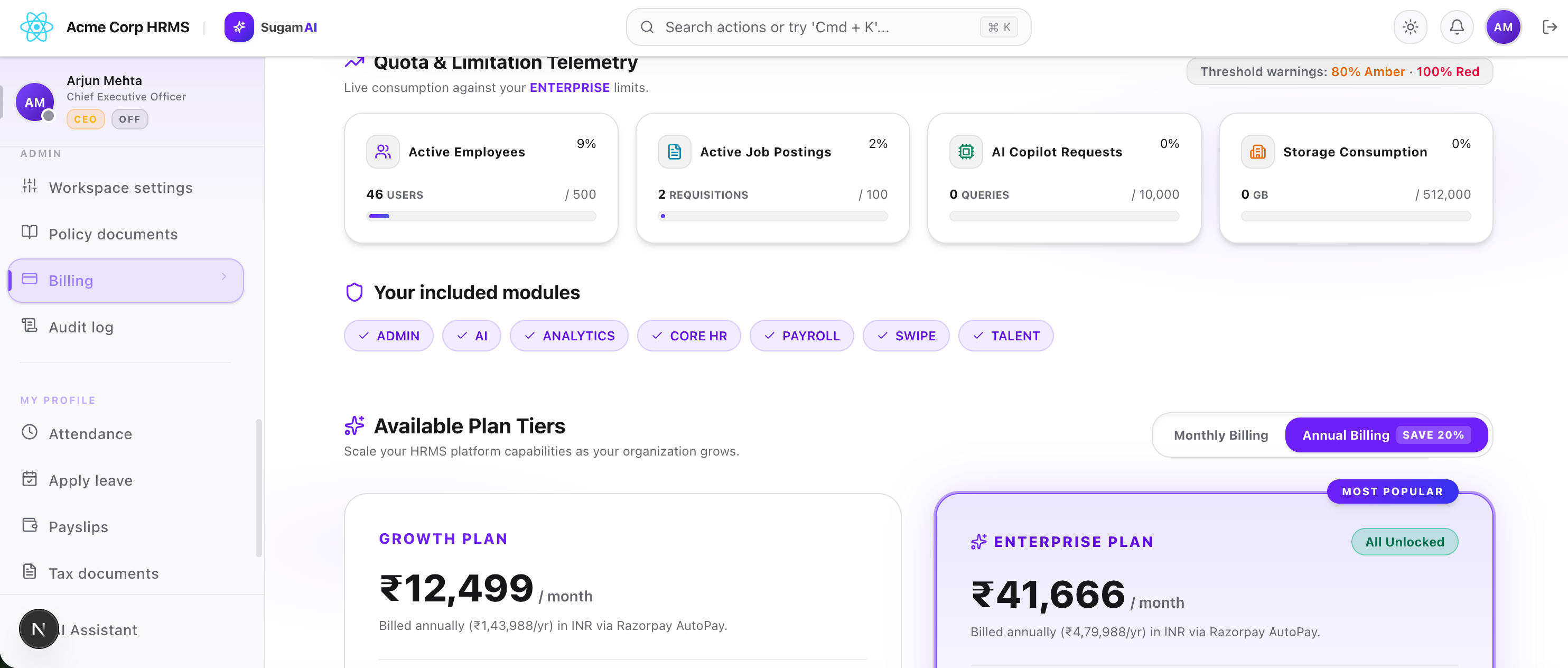
Task: Switch to Monthly Billing
Action: pyautogui.click(x=1220, y=435)
